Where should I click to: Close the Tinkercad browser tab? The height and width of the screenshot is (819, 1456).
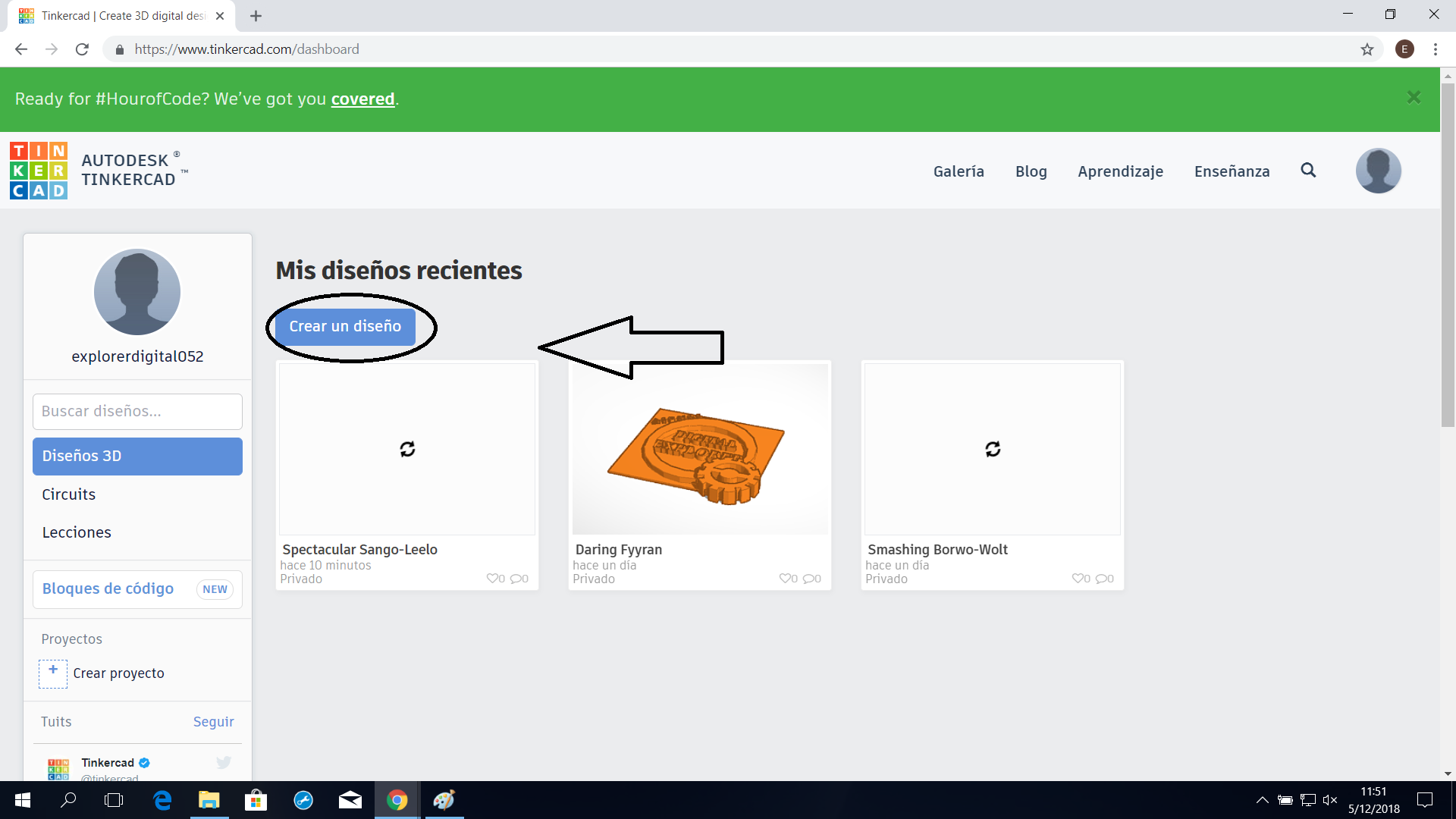pos(220,16)
